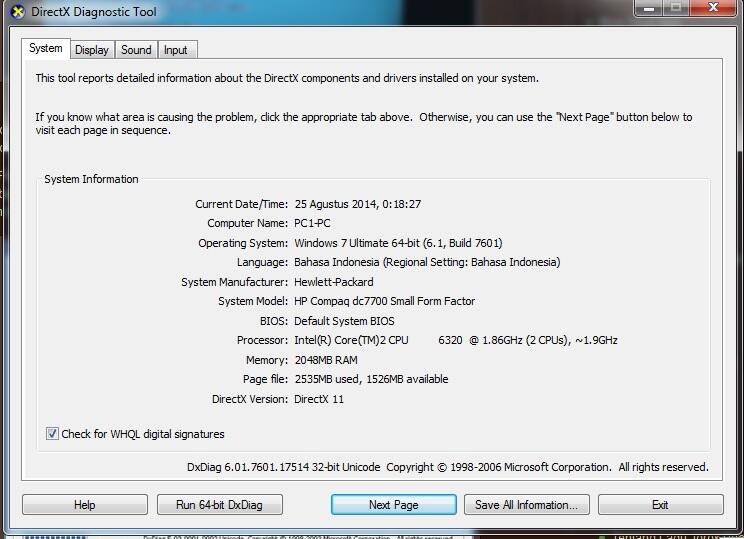Click the Help button

[x=84, y=504]
